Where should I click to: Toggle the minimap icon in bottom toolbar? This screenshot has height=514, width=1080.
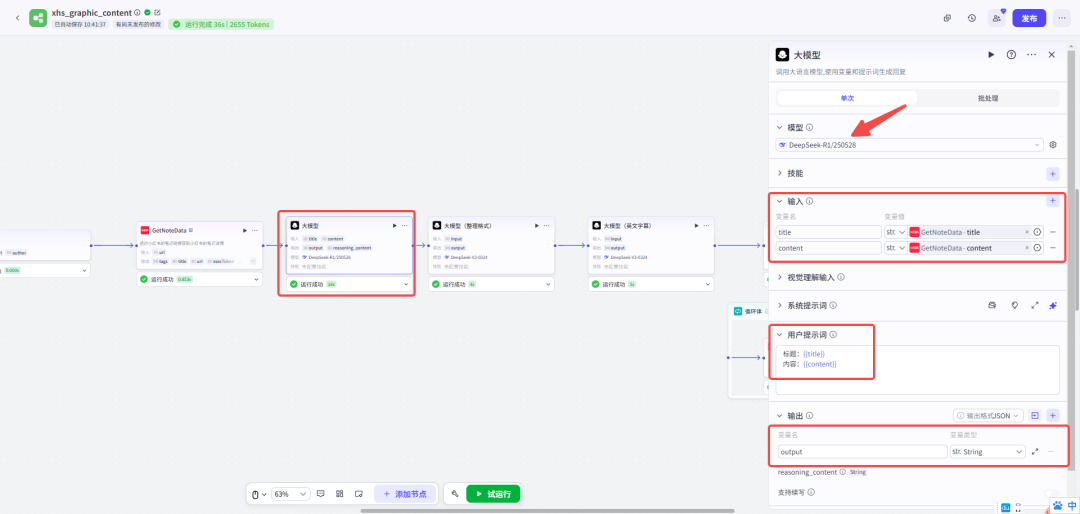point(359,494)
